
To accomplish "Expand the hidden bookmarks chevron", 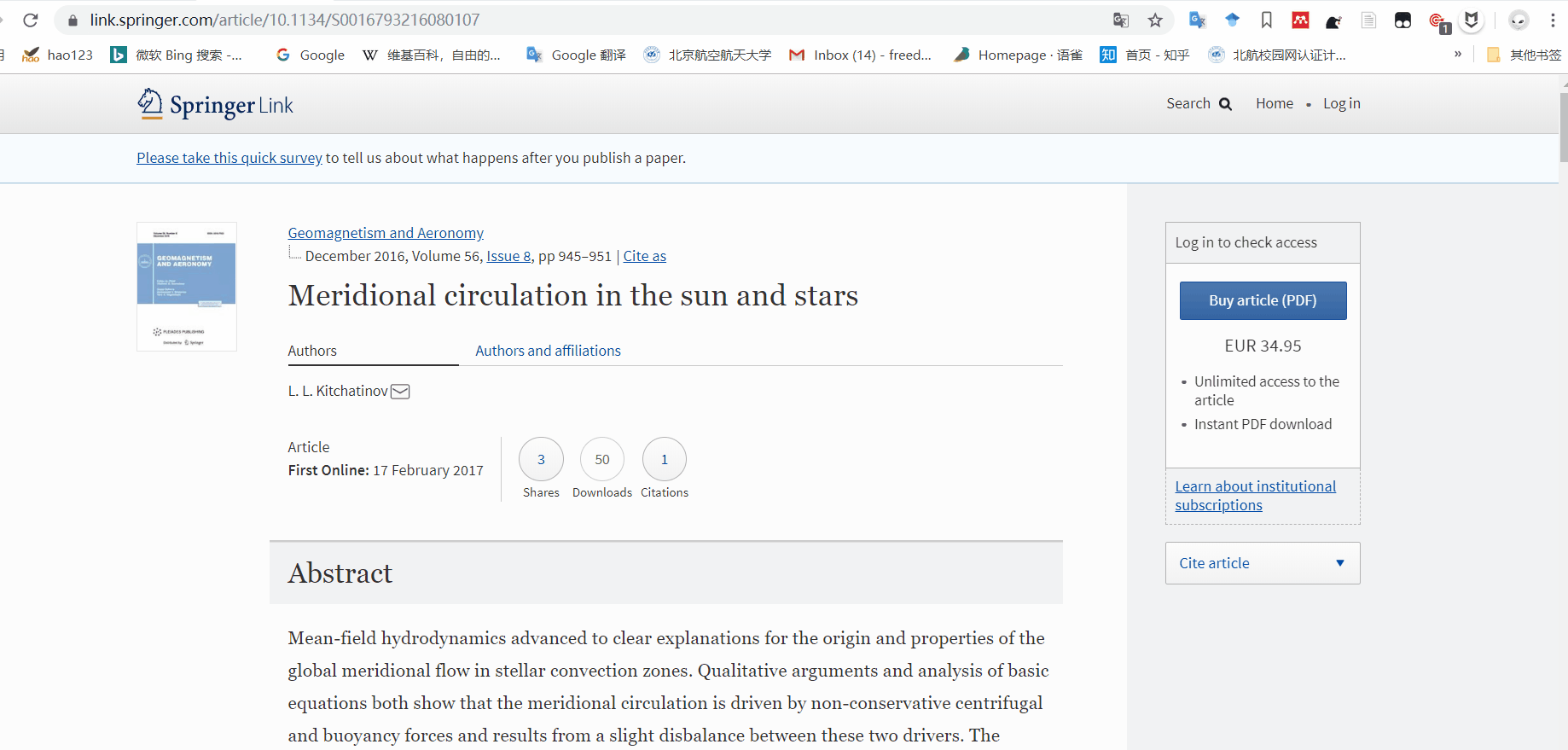I will pyautogui.click(x=1458, y=55).
